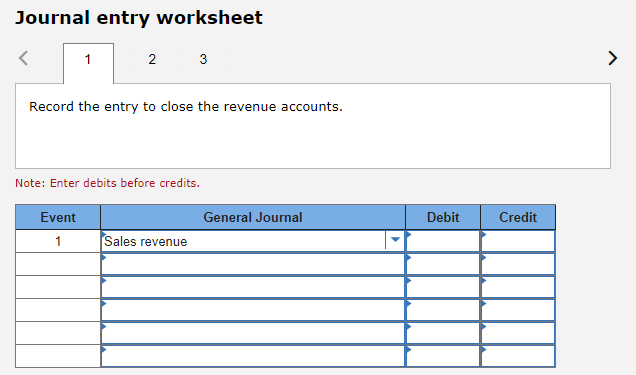The width and height of the screenshot is (636, 375).
Task: Click the Debit column header
Action: click(443, 217)
